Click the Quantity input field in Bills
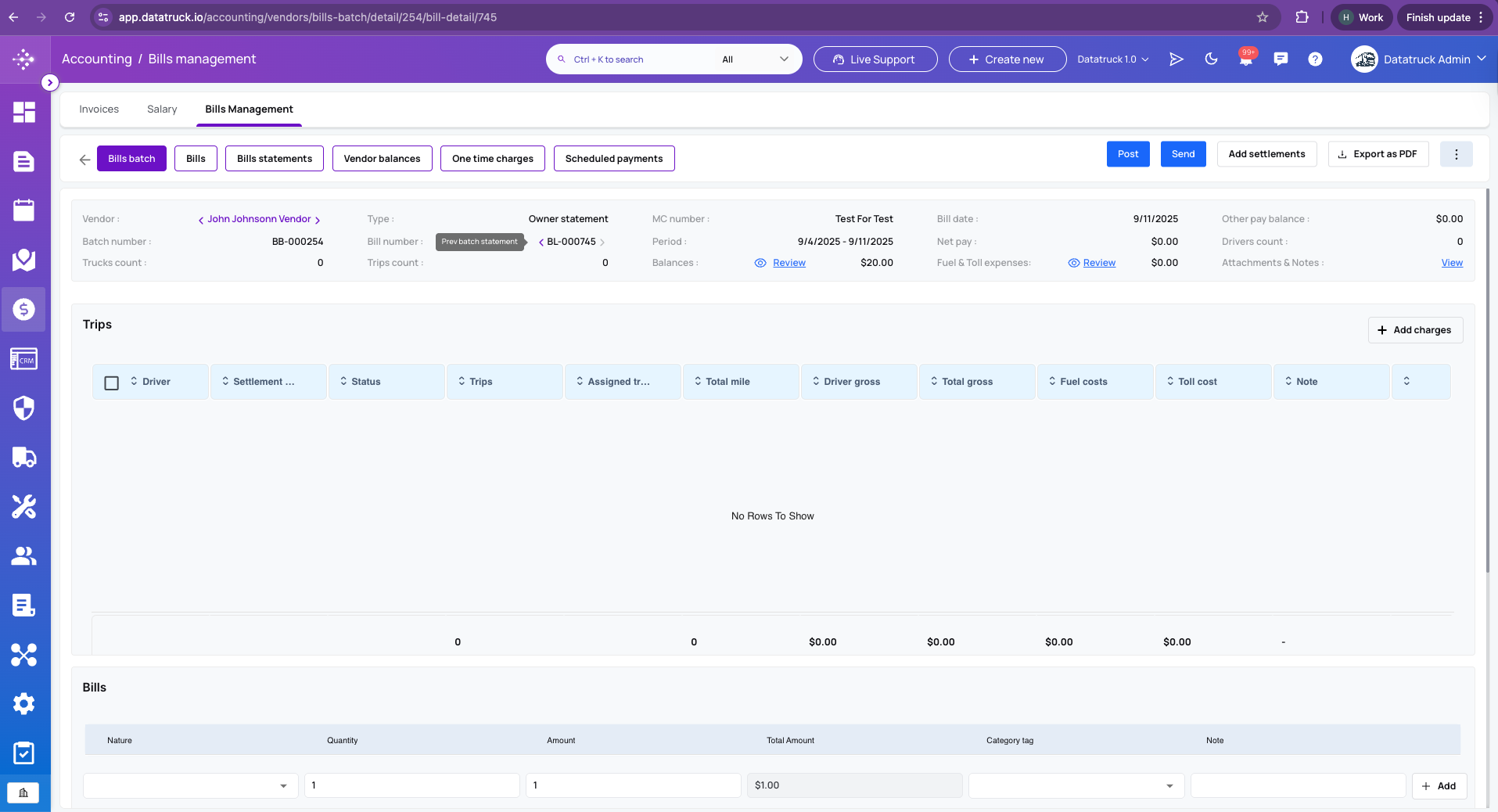The image size is (1498, 812). 412,785
